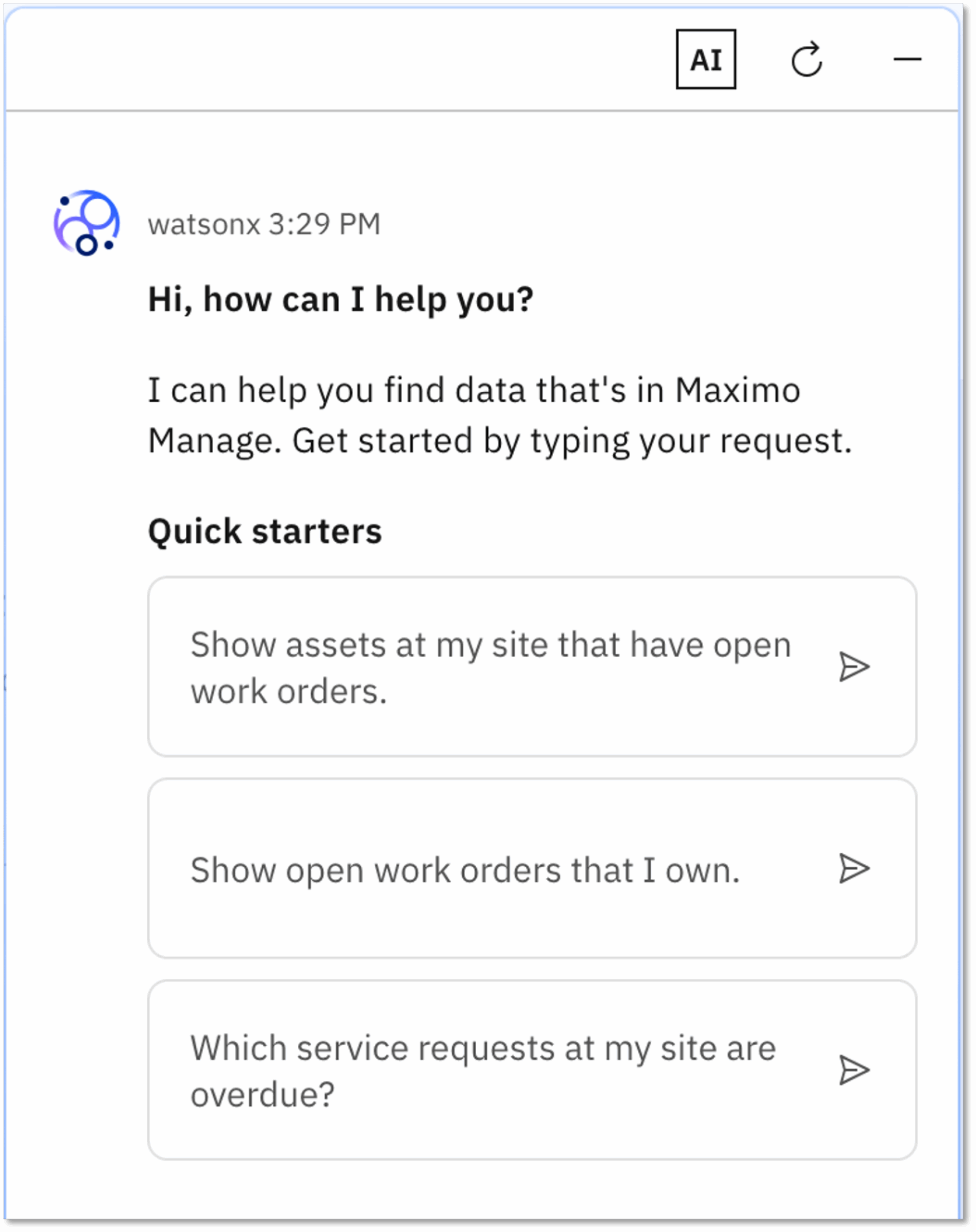Choose 'Show open work orders that I own.'

[465, 870]
